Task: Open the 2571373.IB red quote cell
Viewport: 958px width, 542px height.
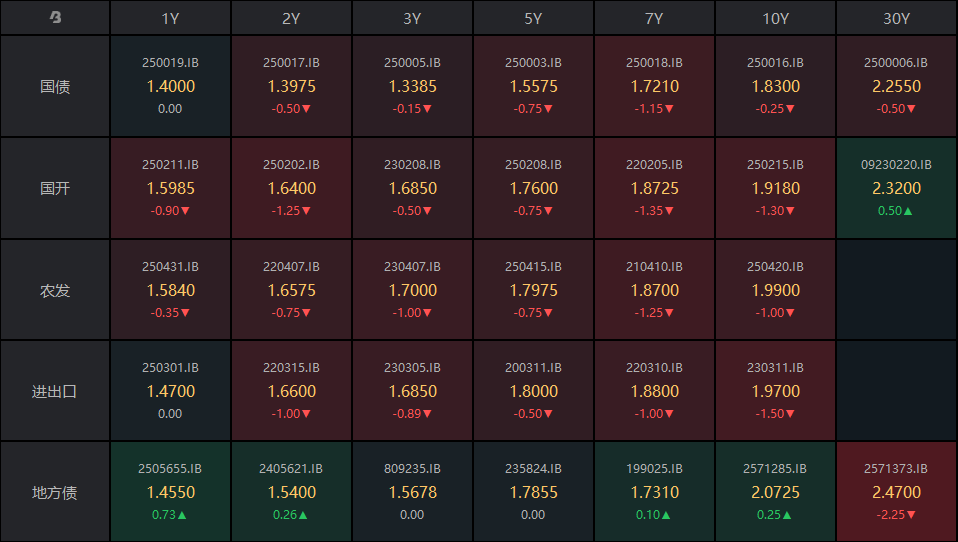Action: (x=896, y=492)
